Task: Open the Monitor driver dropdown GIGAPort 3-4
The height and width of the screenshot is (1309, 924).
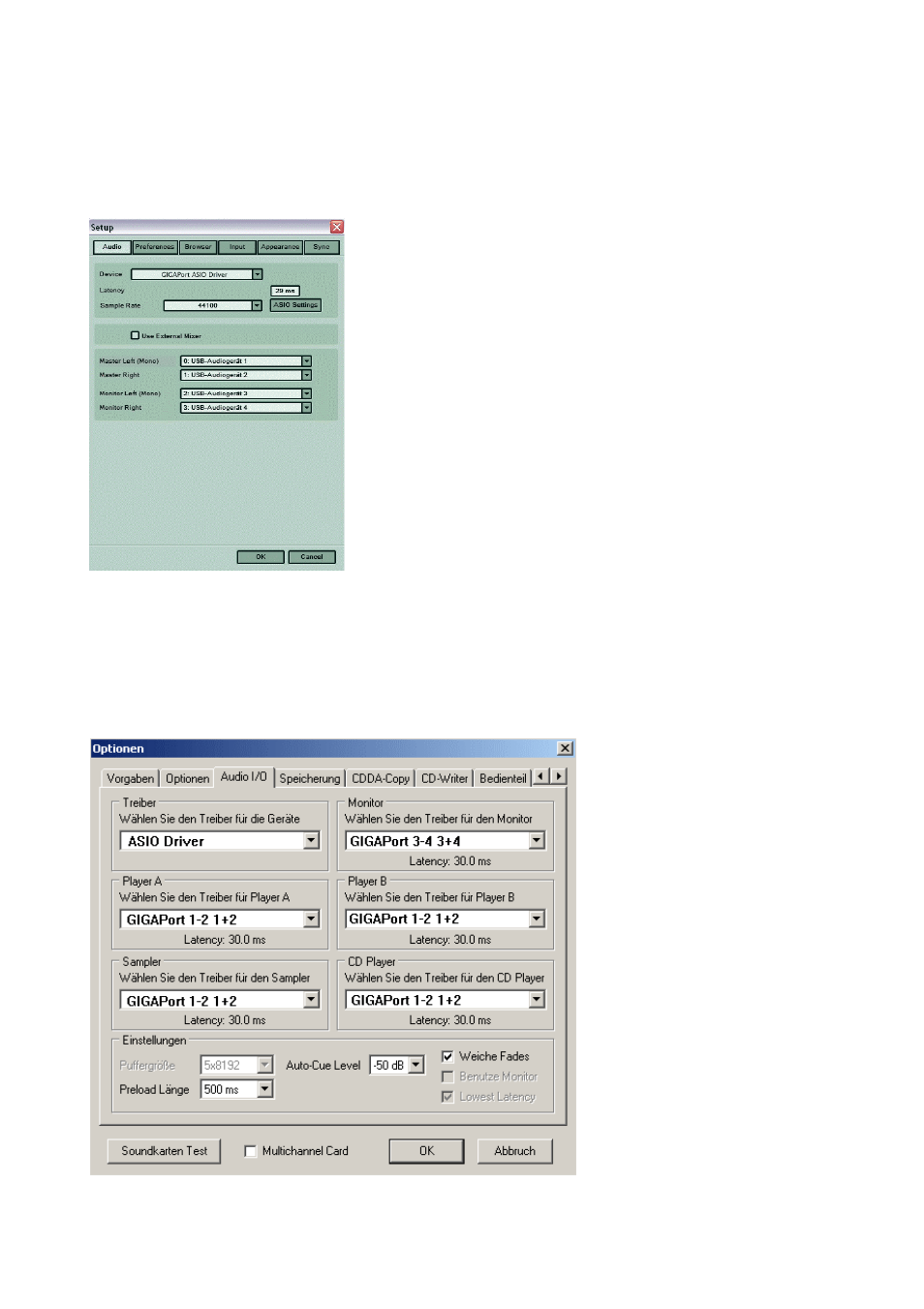Action: click(537, 841)
